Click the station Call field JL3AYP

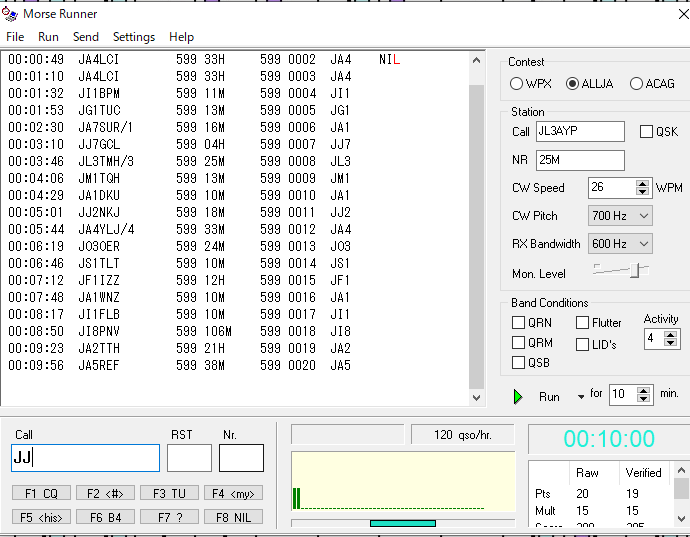pos(580,132)
